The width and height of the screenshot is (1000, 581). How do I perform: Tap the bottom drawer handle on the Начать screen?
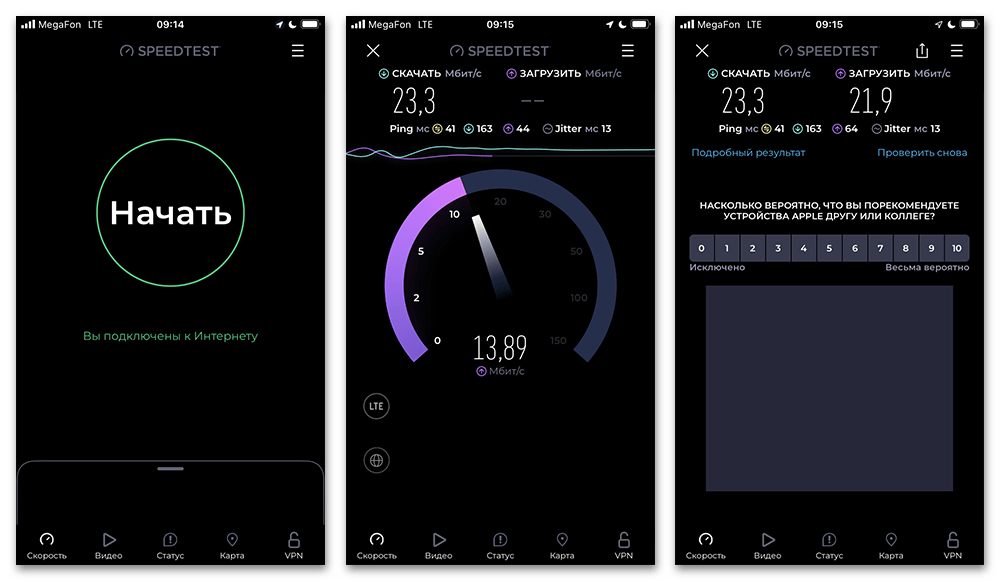[x=170, y=469]
